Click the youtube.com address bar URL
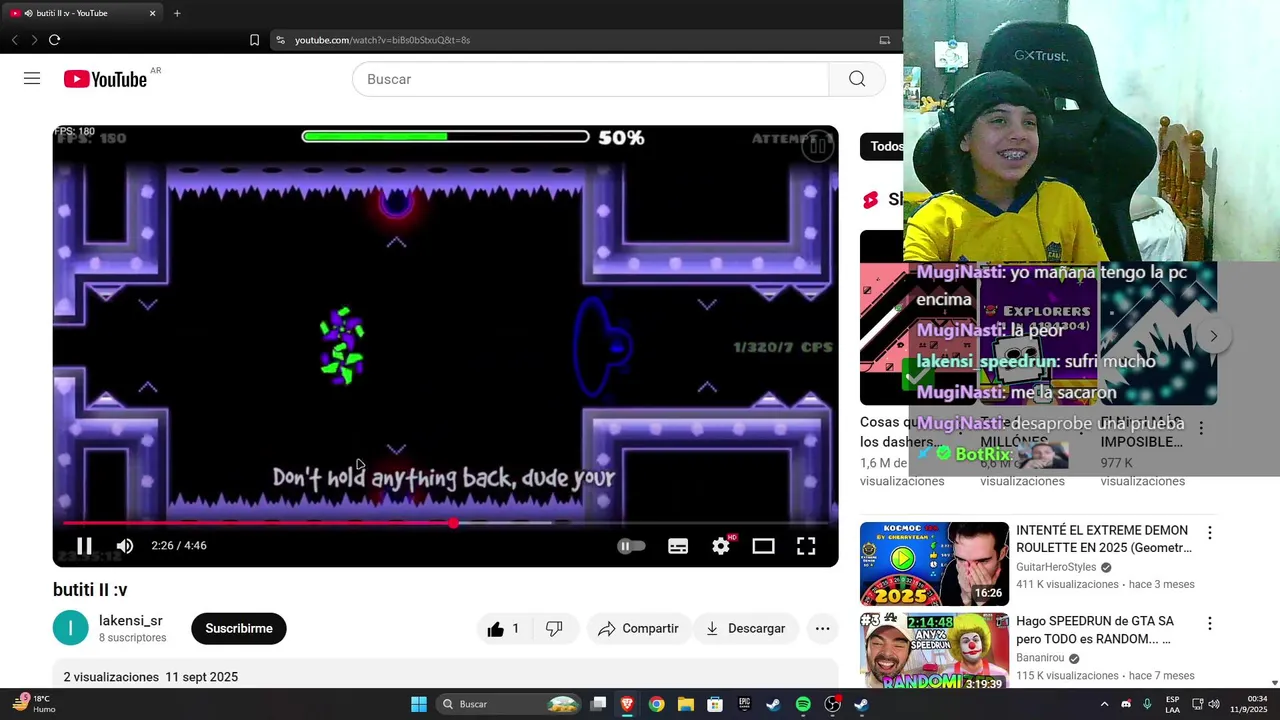 click(x=382, y=40)
